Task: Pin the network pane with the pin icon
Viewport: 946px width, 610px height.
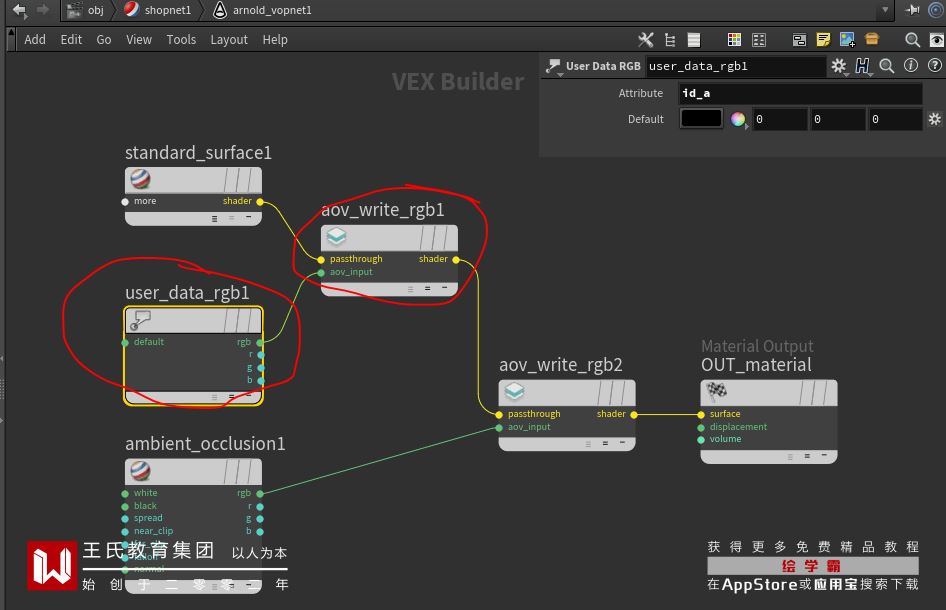Action: [x=912, y=10]
